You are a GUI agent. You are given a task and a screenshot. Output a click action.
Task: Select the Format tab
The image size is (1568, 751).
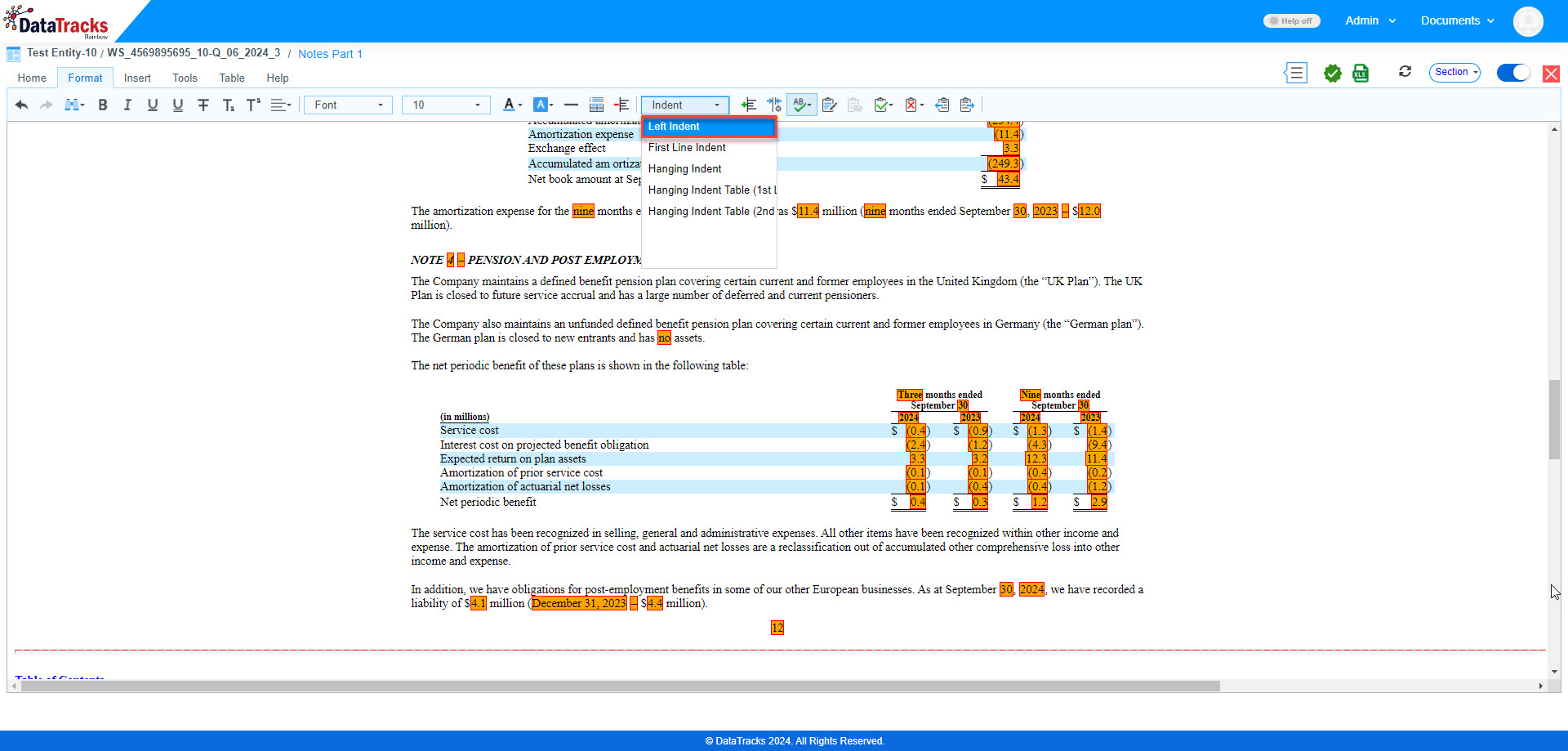pyautogui.click(x=85, y=78)
